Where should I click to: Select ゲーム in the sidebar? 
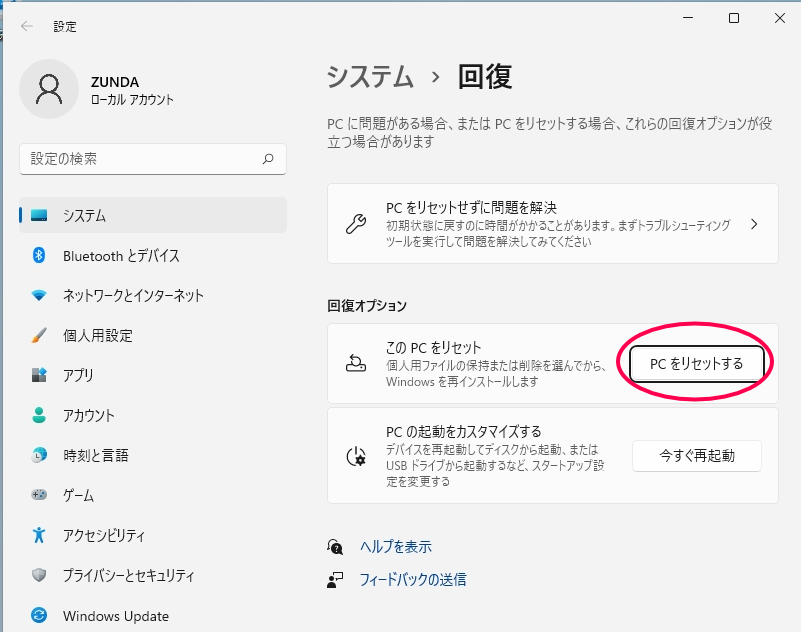(153, 495)
